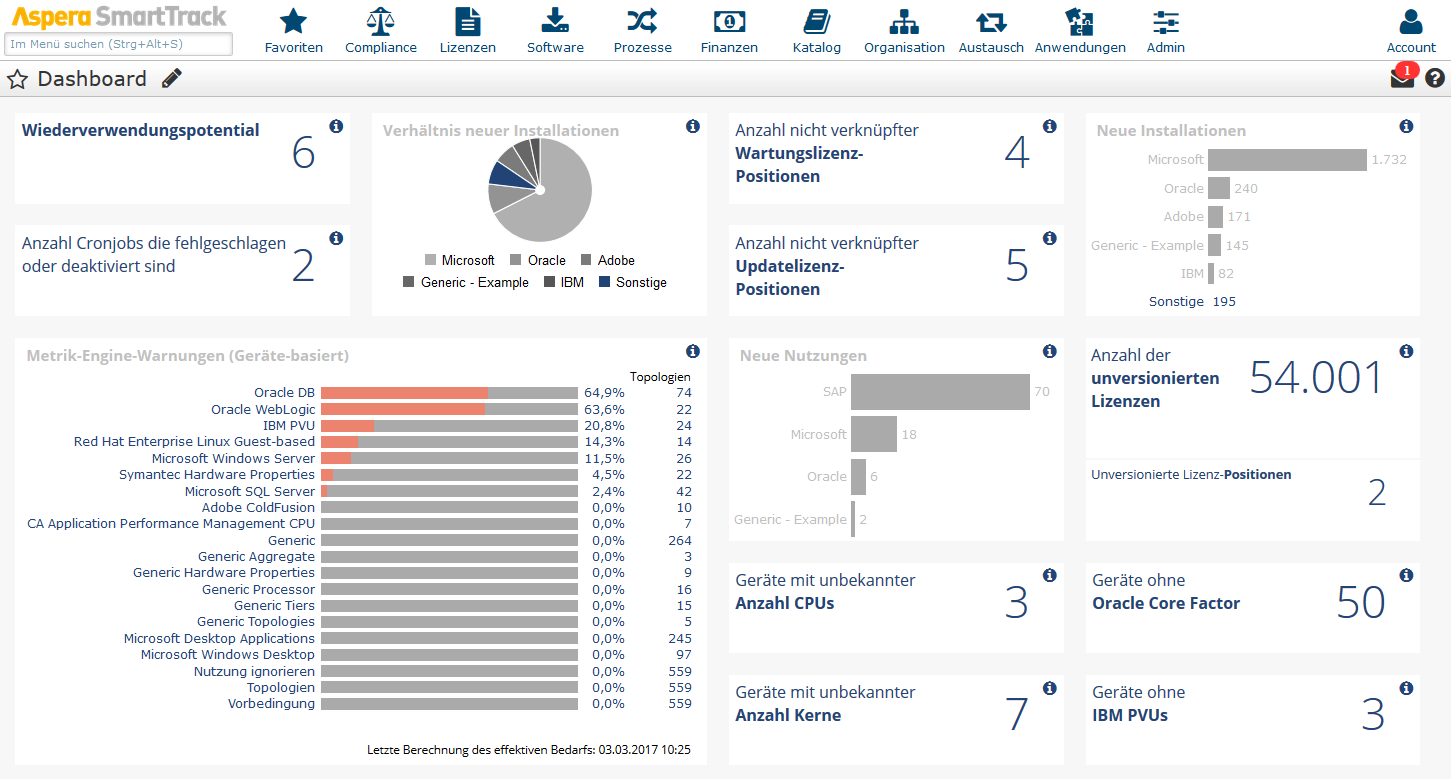Show info for Wiederverwendungspotential tile

pyautogui.click(x=336, y=126)
